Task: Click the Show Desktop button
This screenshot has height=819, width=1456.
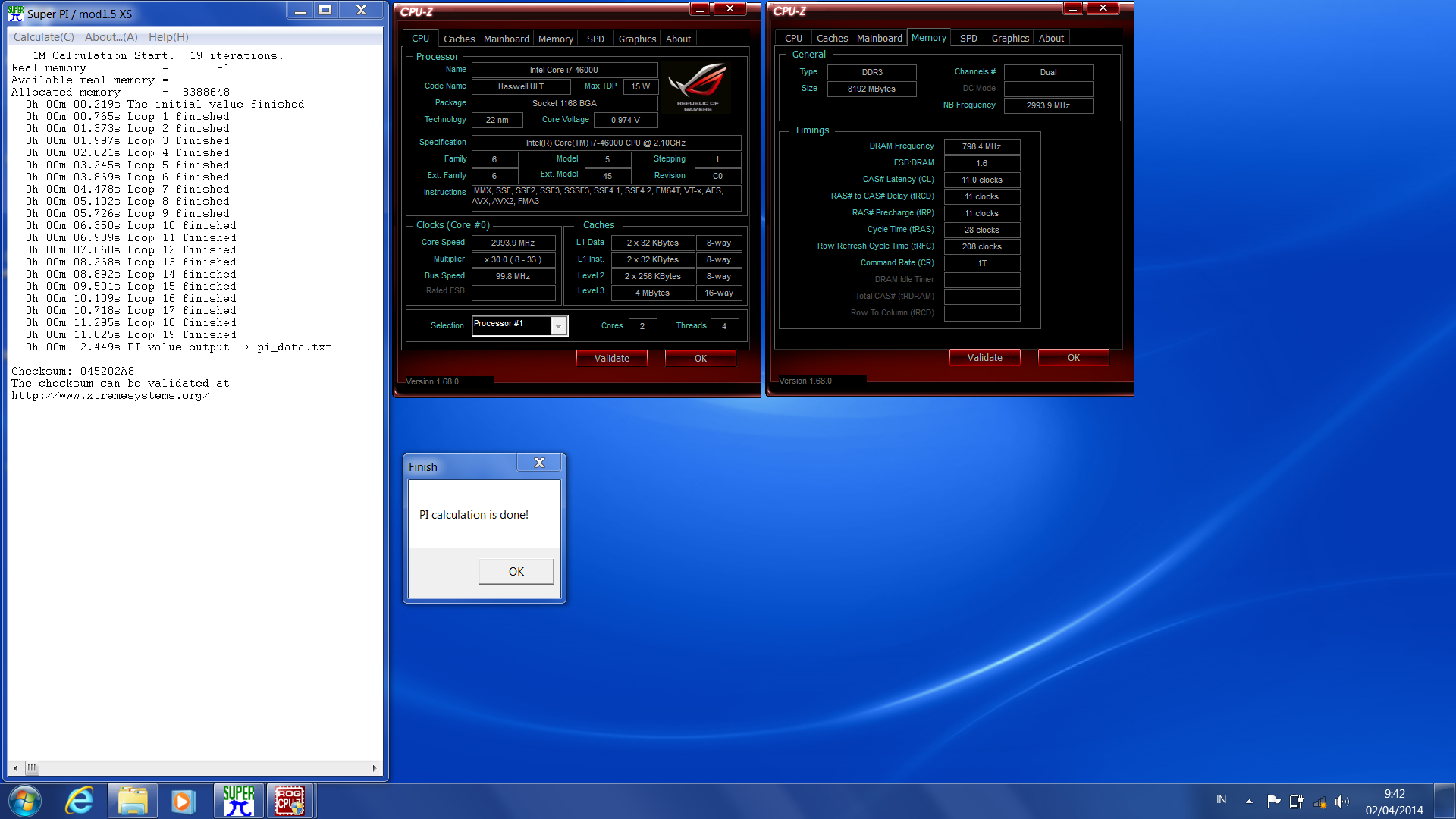Action: click(1445, 801)
